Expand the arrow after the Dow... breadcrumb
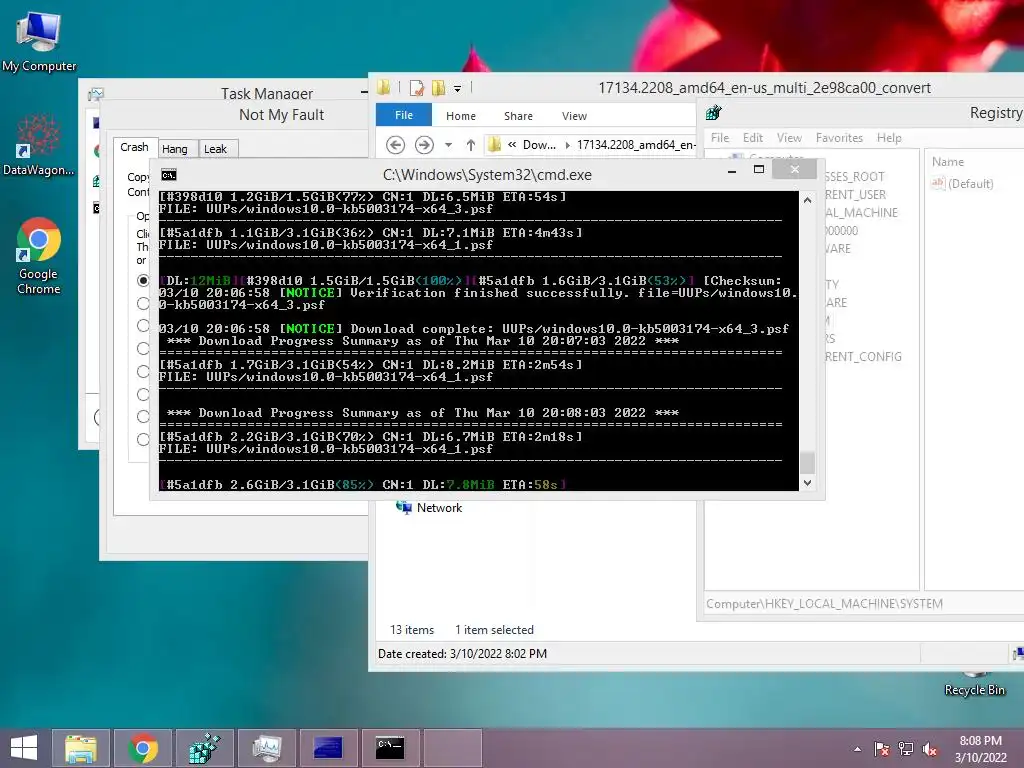The height and width of the screenshot is (768, 1024). tap(568, 145)
